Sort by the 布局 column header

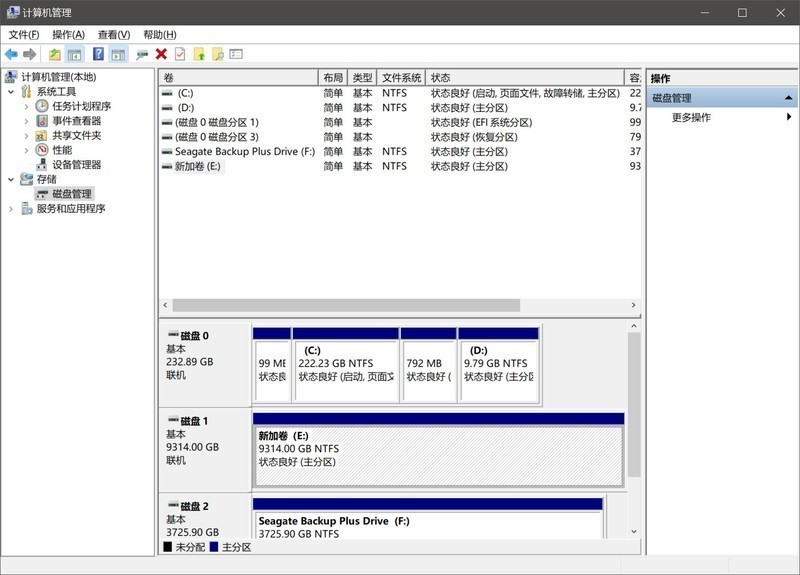333,78
